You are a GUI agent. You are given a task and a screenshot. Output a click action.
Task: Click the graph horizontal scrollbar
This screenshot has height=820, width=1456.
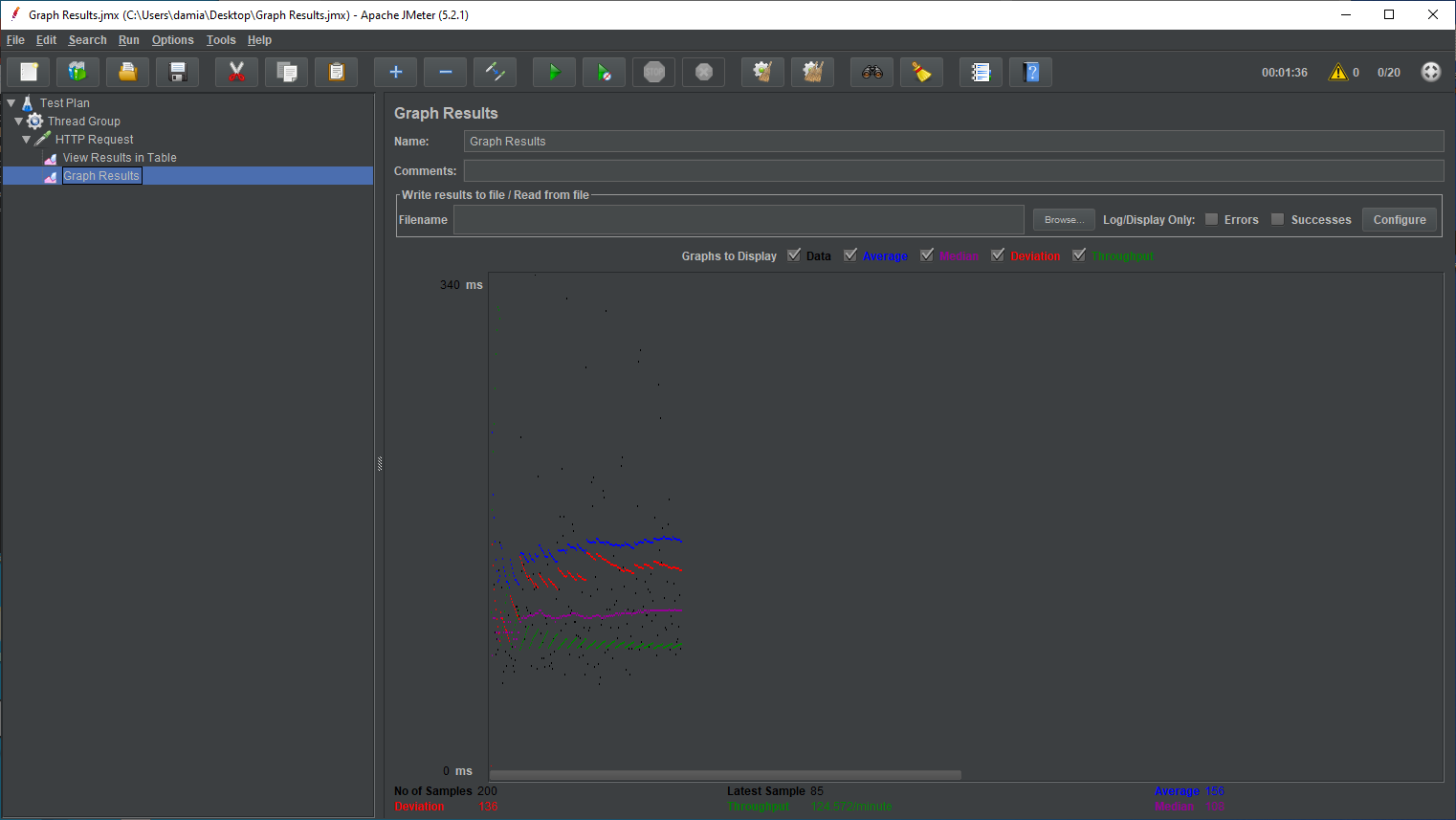(x=725, y=775)
